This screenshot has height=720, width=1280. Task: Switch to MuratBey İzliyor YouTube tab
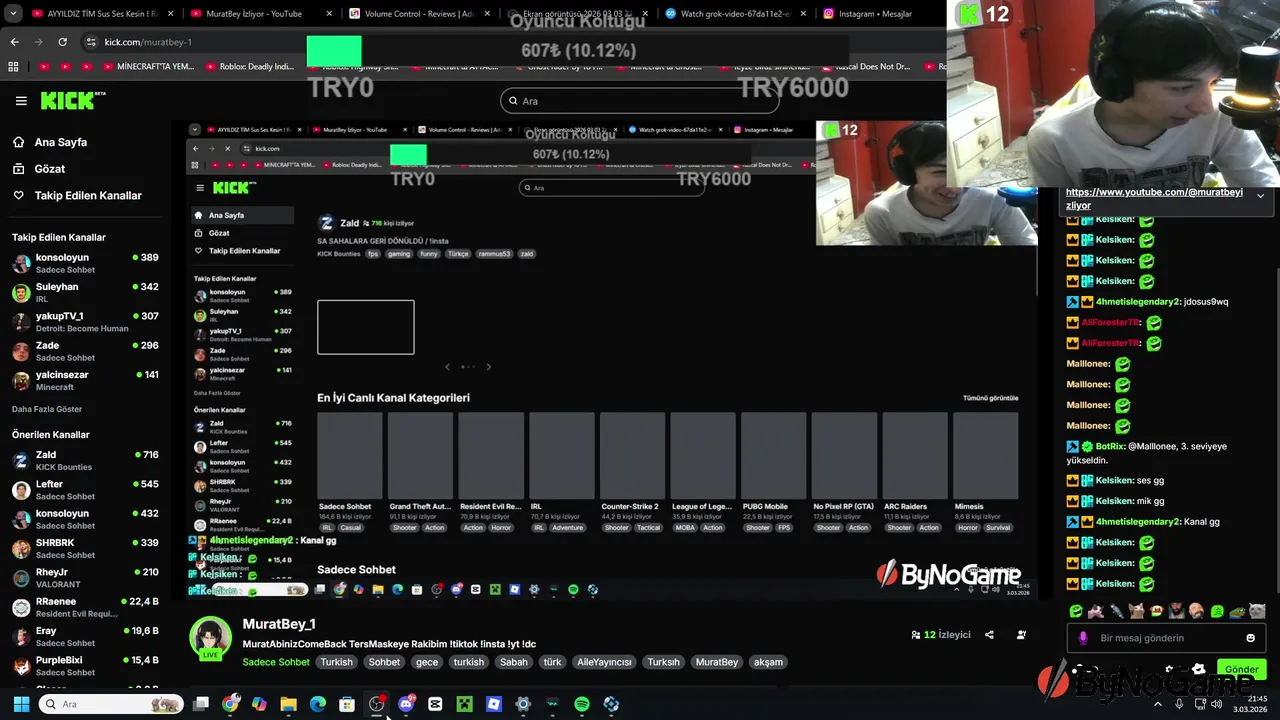pyautogui.click(x=259, y=14)
